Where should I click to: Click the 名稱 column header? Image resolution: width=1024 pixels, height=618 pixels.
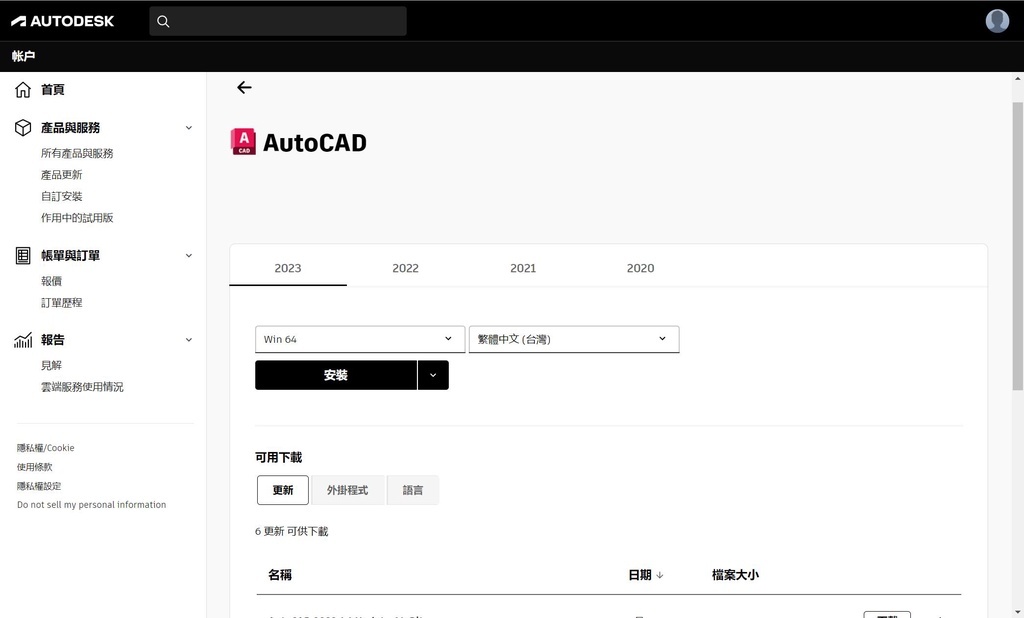(280, 575)
